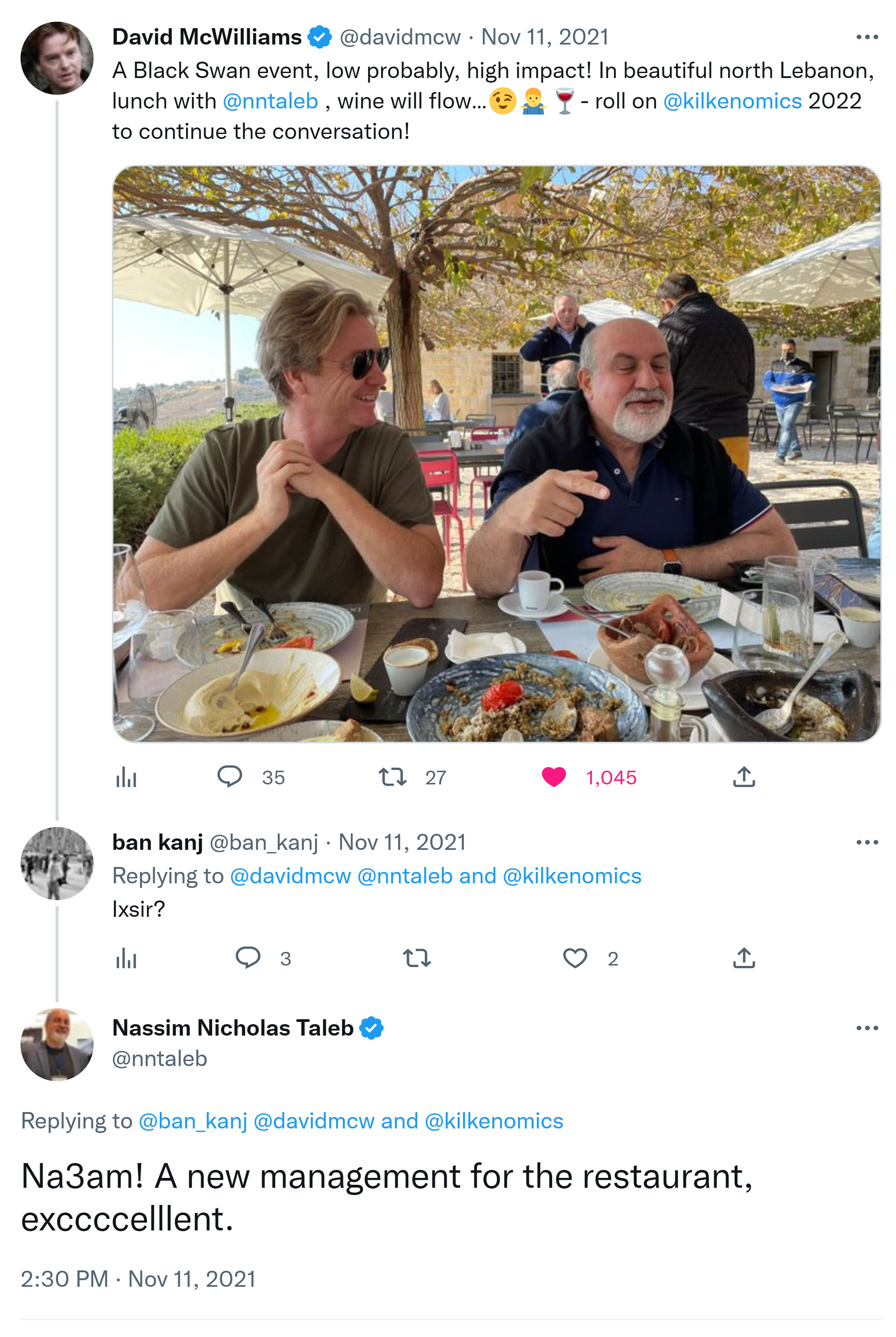
Task: Share ban kanj's reply tweet
Action: coord(743,958)
